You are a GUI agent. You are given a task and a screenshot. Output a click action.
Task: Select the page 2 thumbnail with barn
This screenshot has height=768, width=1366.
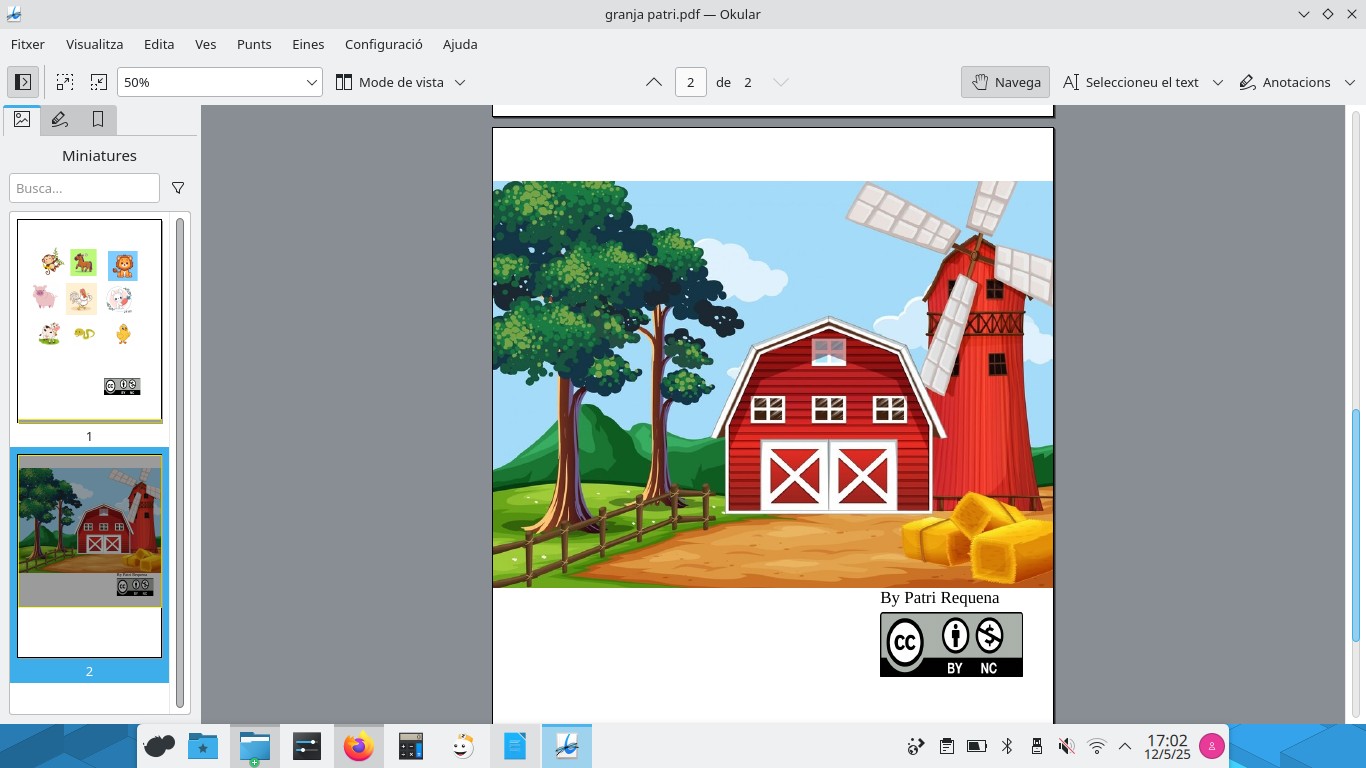89,556
